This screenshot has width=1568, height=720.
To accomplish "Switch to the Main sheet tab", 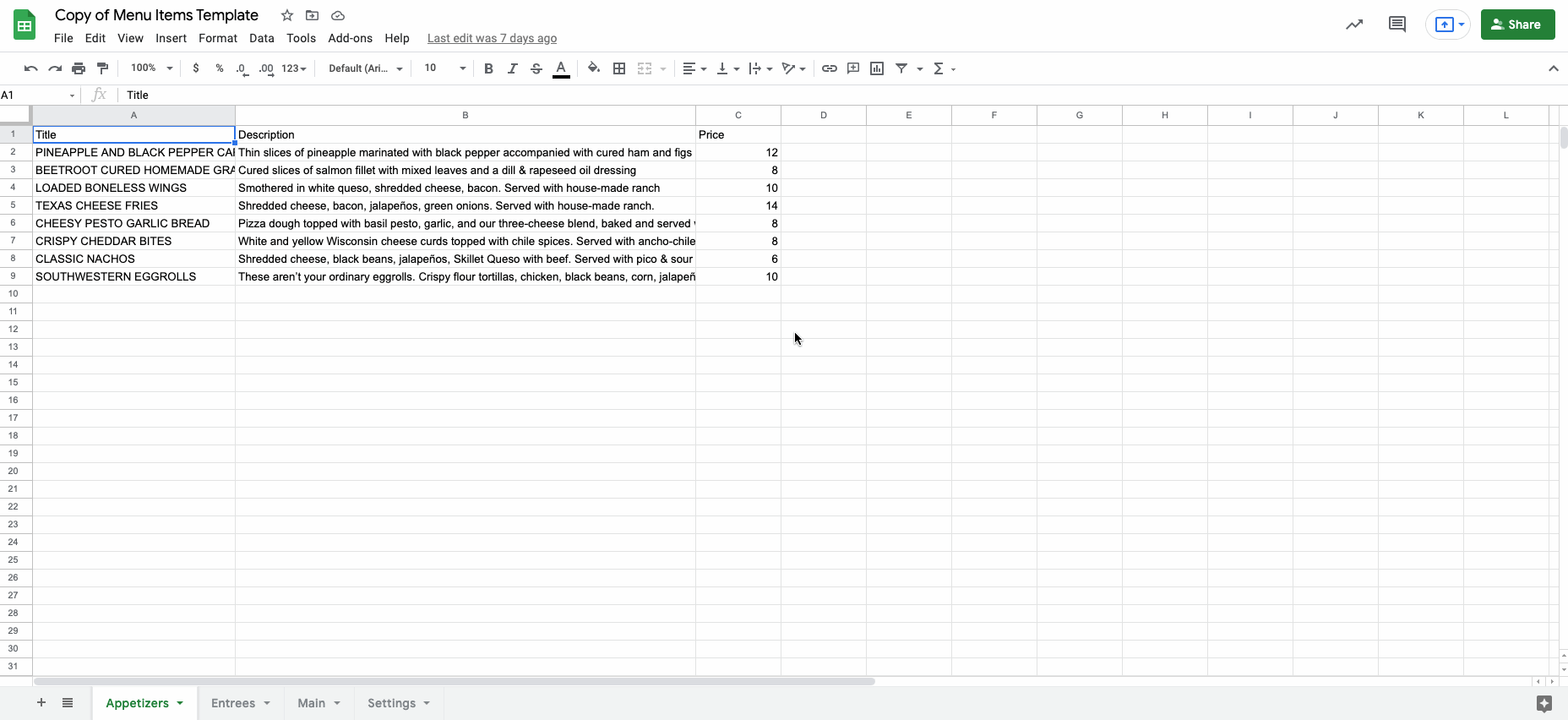I will pos(318,703).
